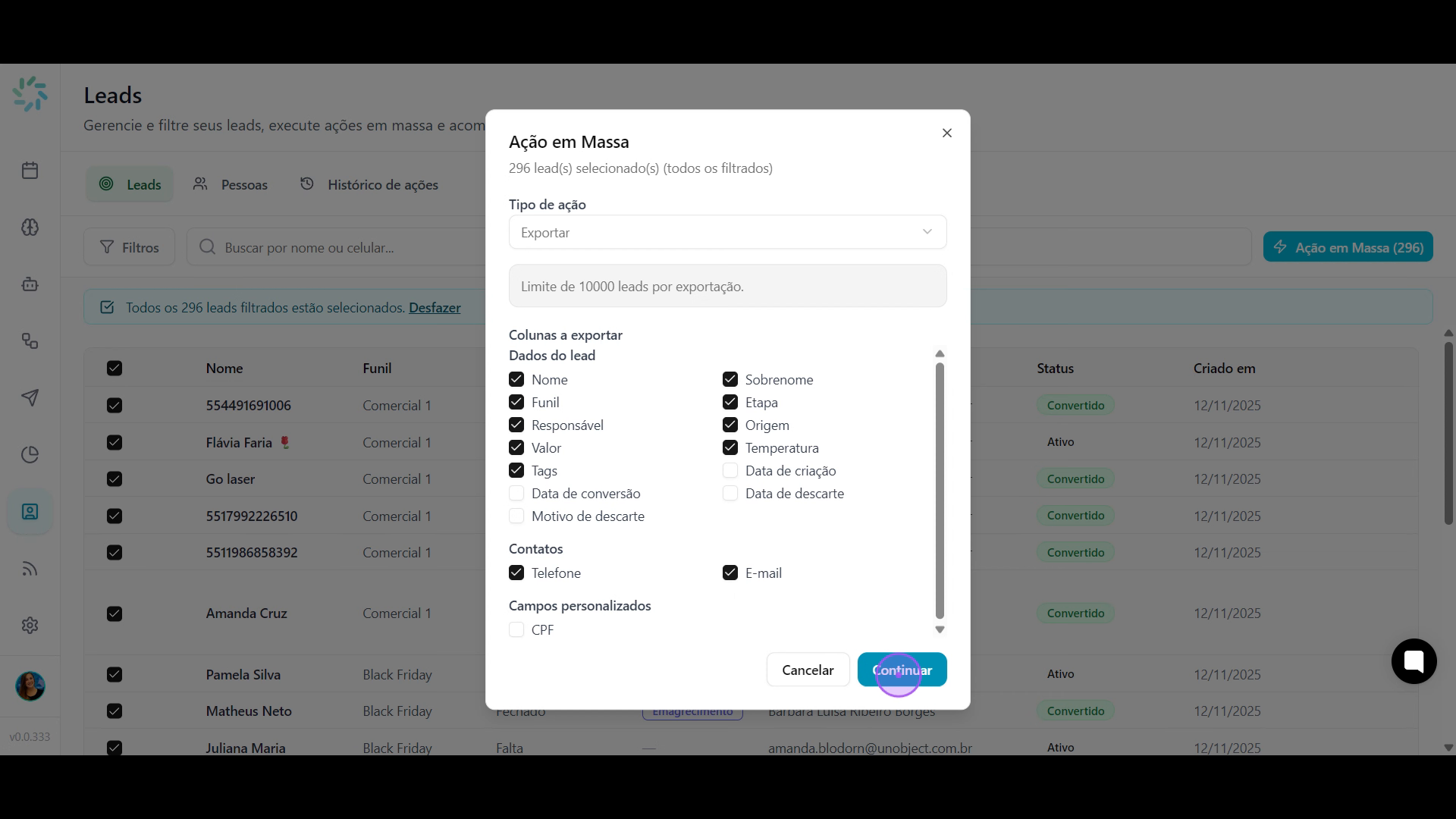The height and width of the screenshot is (819, 1456).
Task: Open the pie chart reports icon in the sidebar
Action: (30, 455)
